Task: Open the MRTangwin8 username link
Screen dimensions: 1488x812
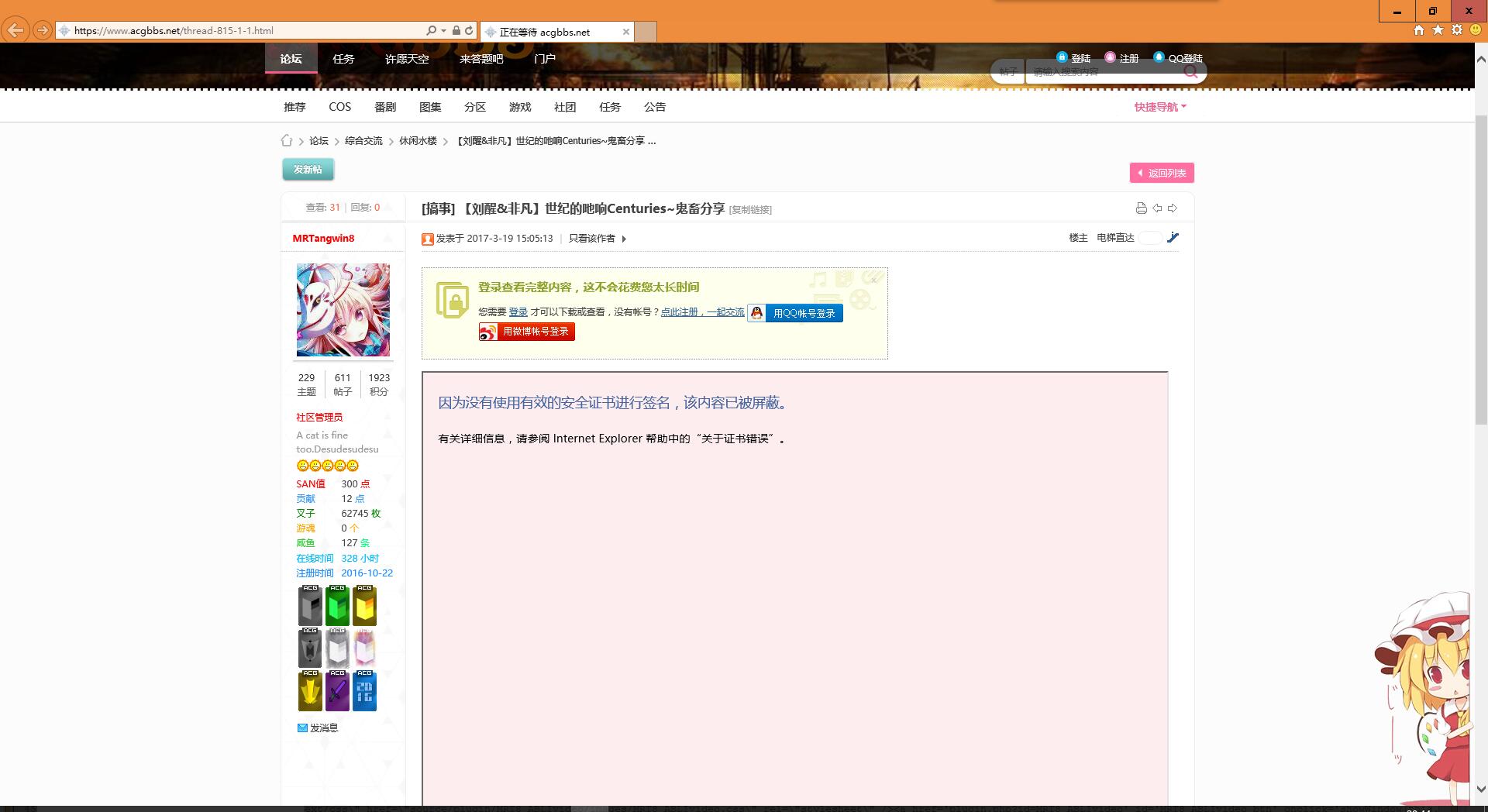Action: coord(323,238)
